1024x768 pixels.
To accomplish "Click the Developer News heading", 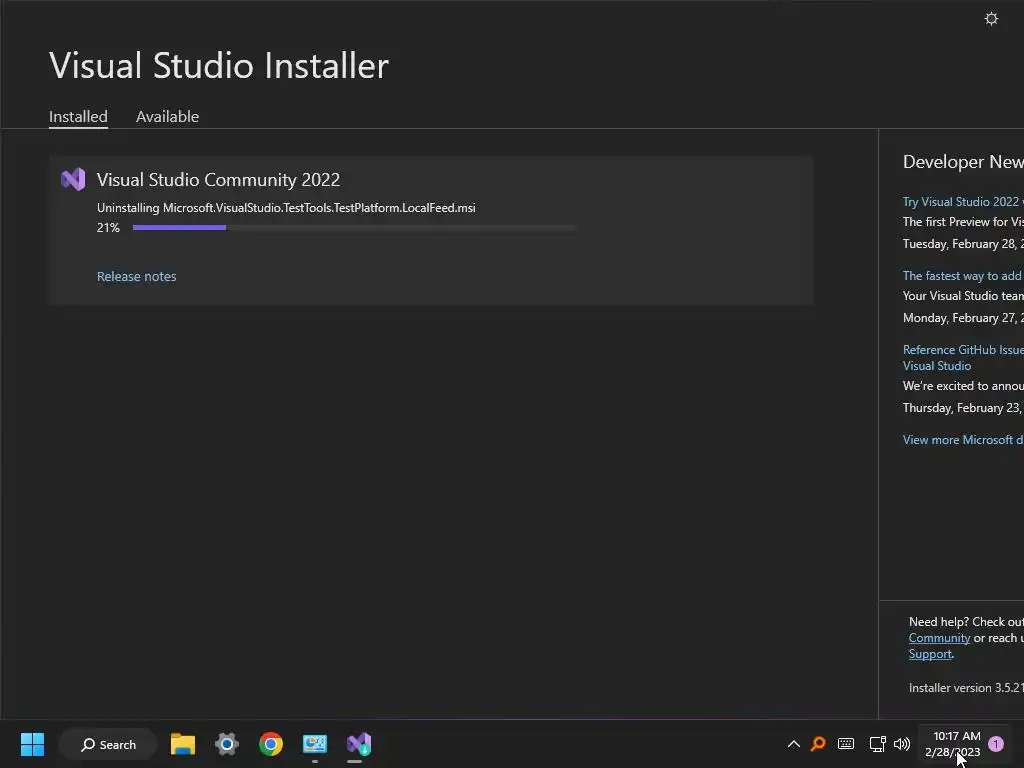I will coord(963,162).
